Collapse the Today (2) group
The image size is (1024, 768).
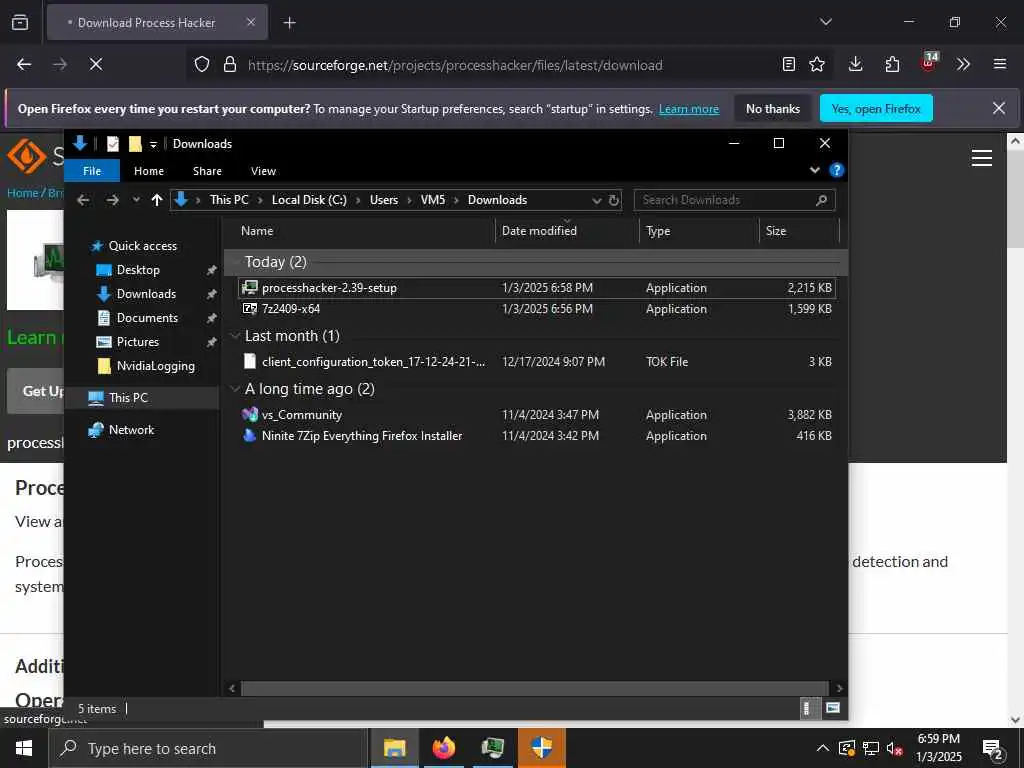point(234,262)
